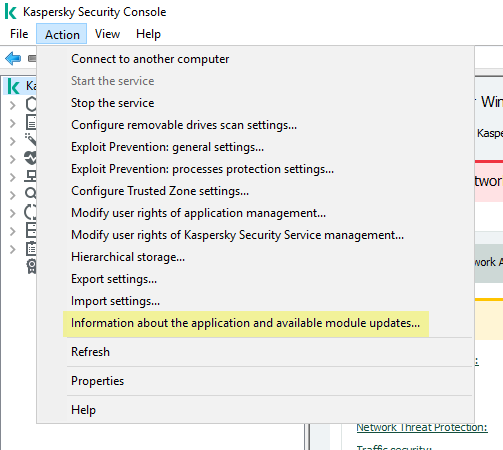Image resolution: width=503 pixels, height=450 pixels.
Task: Choose Import settings
Action: (x=255, y=301)
